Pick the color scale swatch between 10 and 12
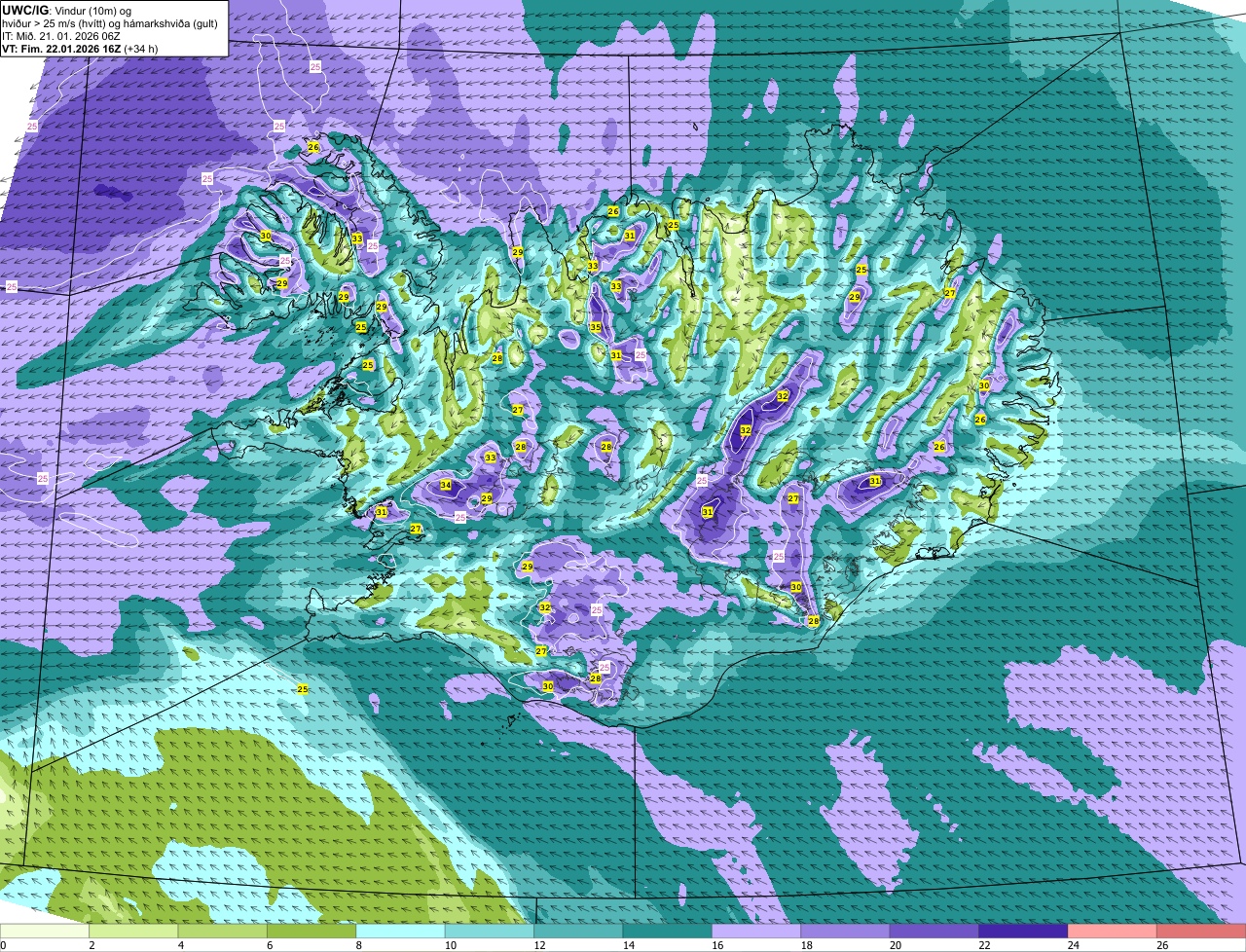 point(490,932)
